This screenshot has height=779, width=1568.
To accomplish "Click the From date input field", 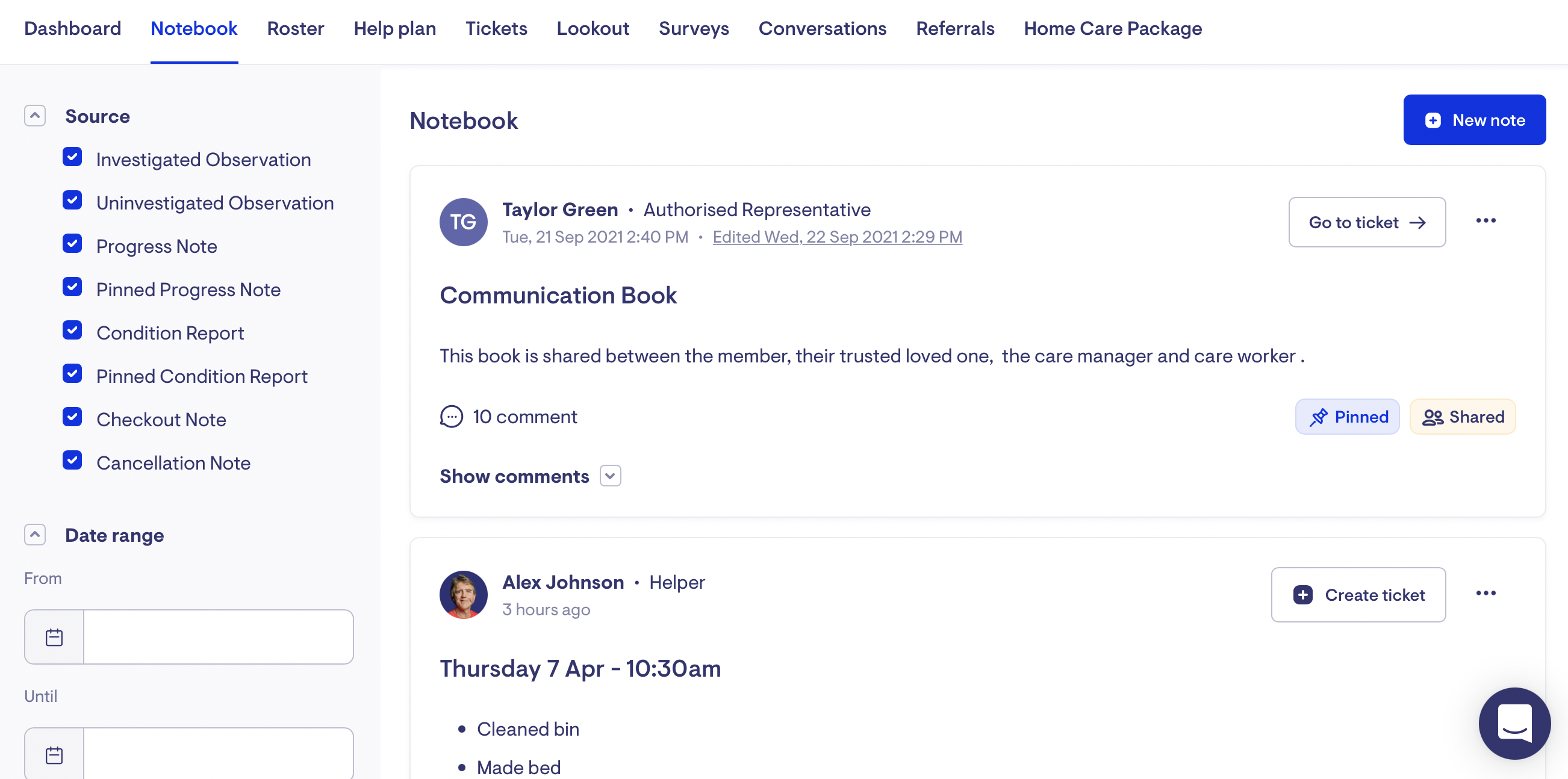I will 218,636.
